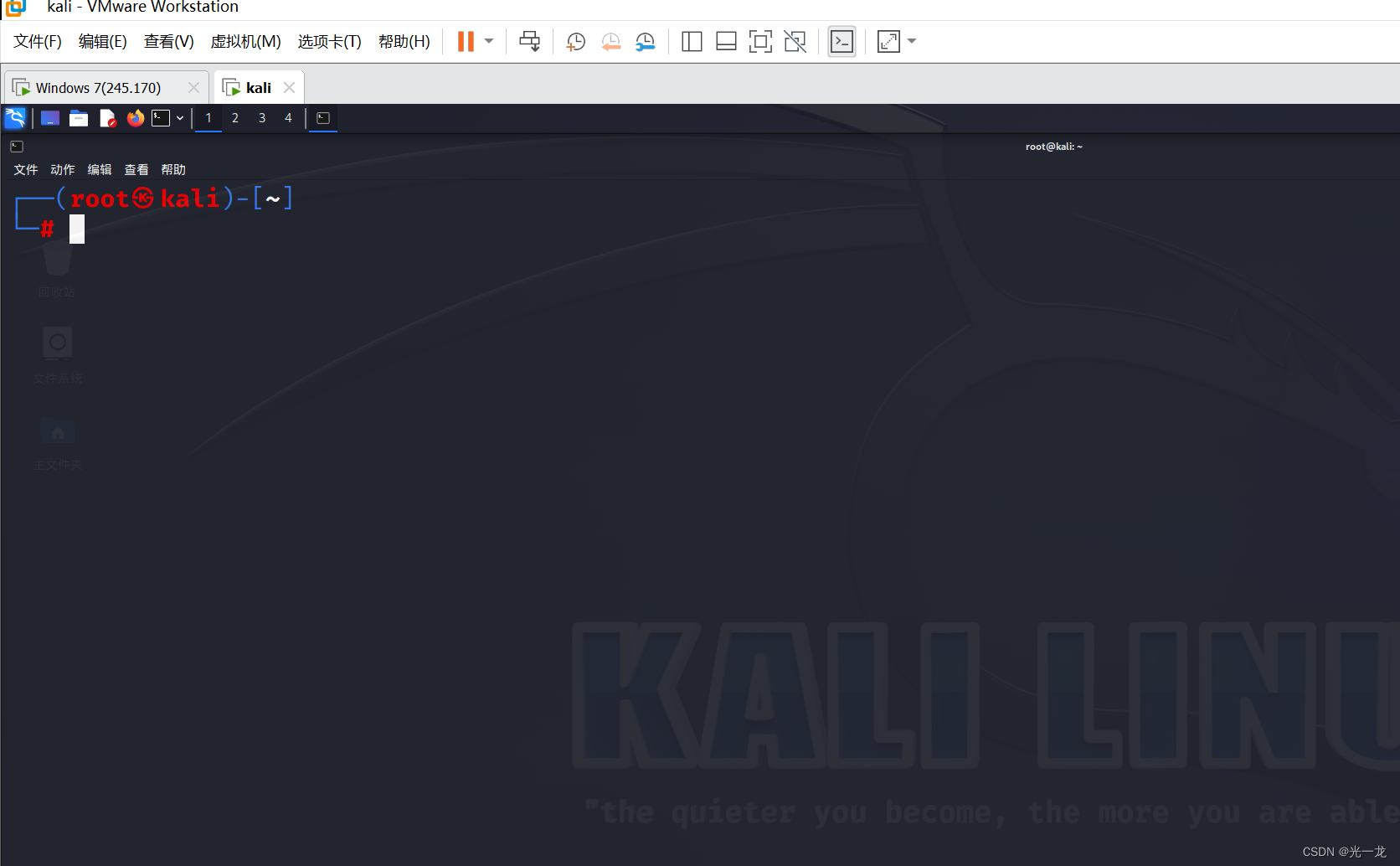Viewport: 1400px width, 866px height.
Task: Close the Windows 7(245.170) tab
Action: [193, 88]
